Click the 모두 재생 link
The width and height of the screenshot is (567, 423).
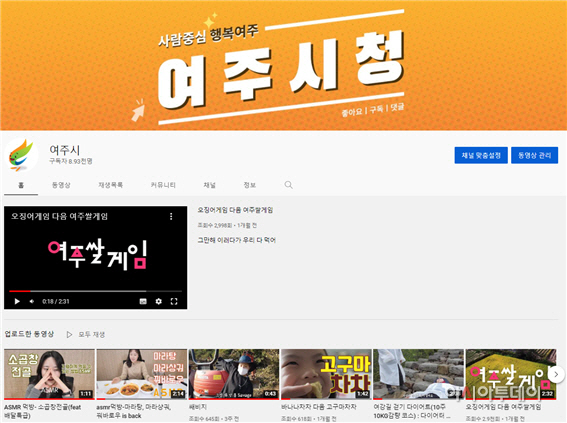pyautogui.click(x=91, y=334)
